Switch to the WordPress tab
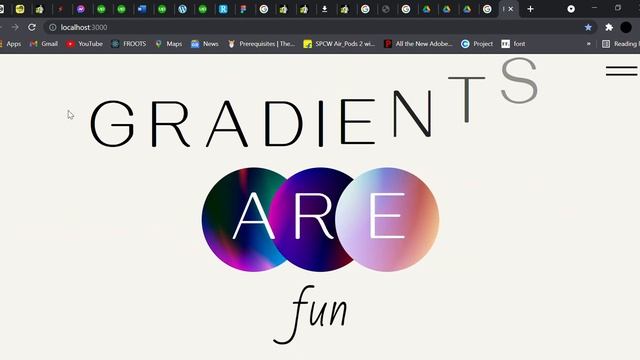640x360 pixels. click(x=182, y=9)
